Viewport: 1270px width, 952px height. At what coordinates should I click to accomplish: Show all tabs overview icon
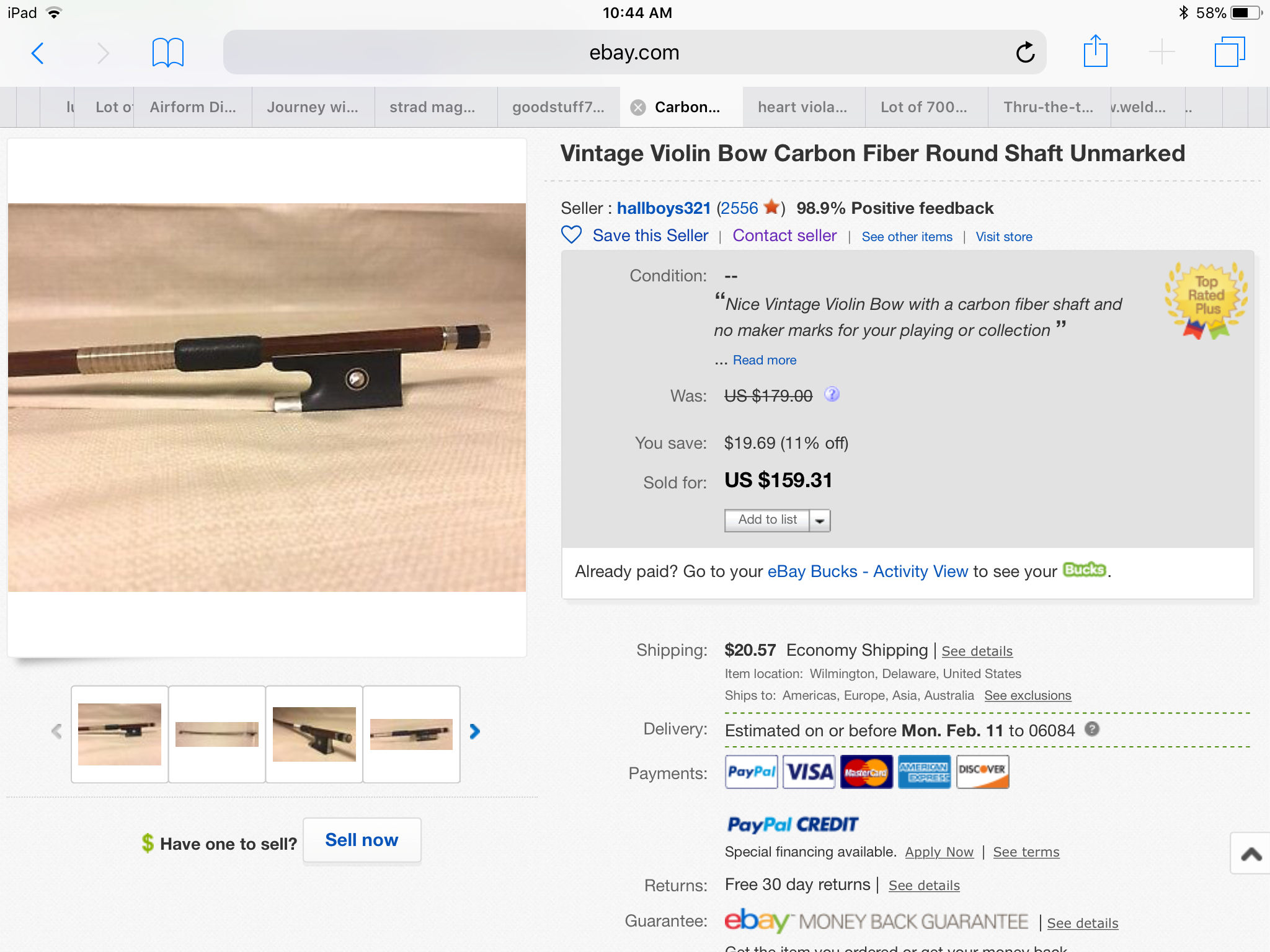pyautogui.click(x=1230, y=52)
